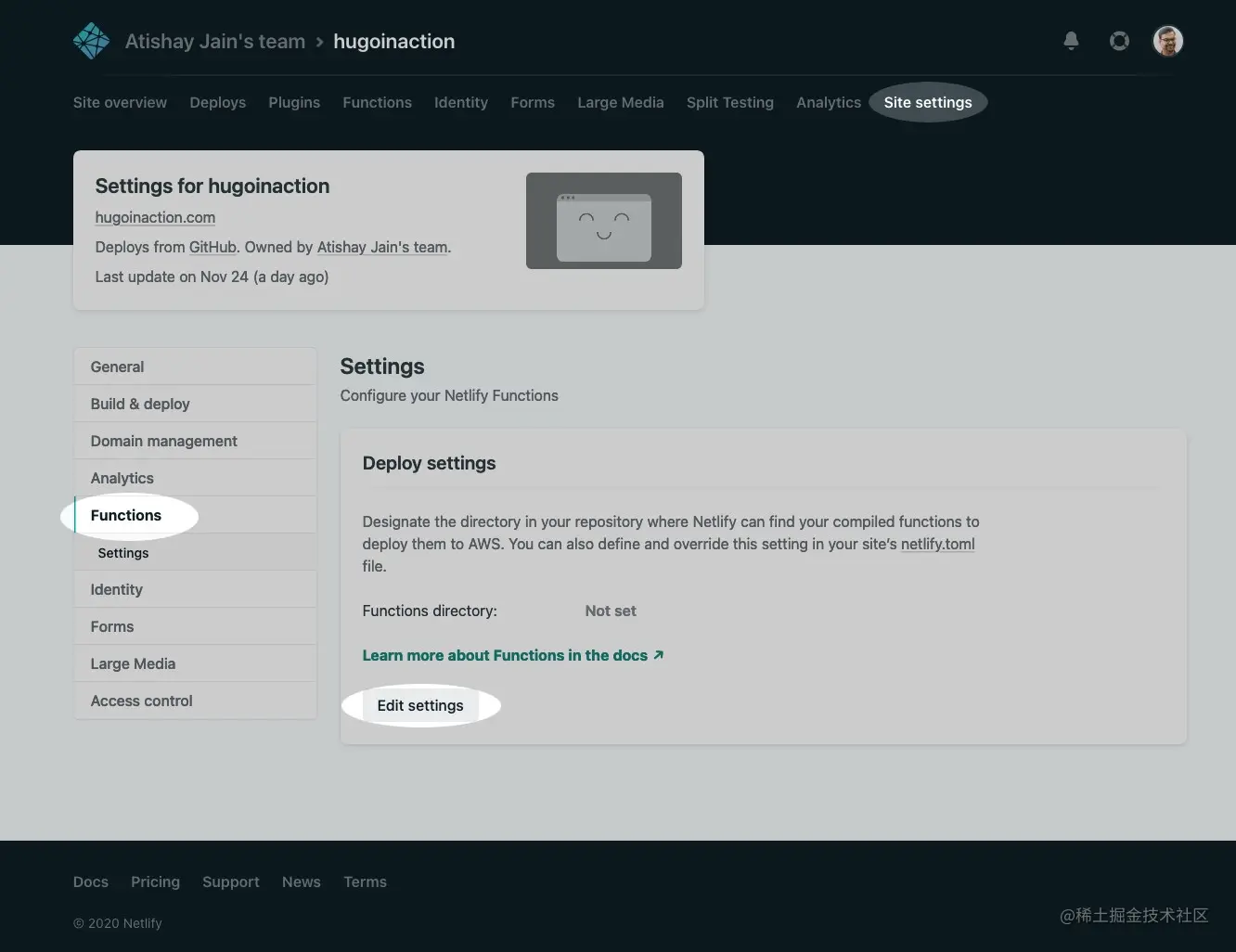Select General in the settings sidebar

[195, 367]
